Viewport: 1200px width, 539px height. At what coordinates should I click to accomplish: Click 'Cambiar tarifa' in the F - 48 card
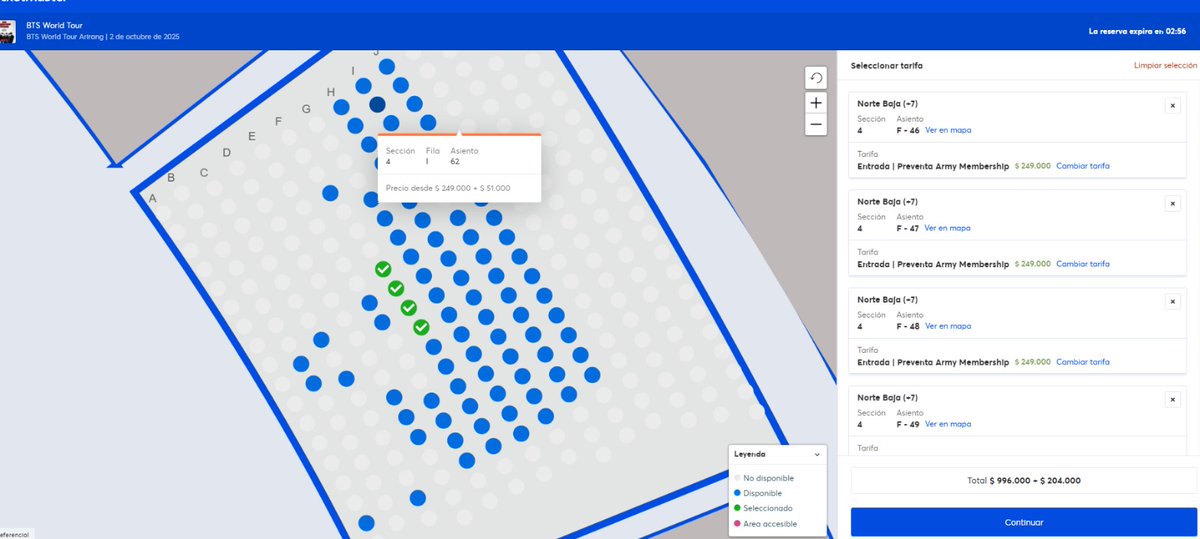tap(1083, 362)
